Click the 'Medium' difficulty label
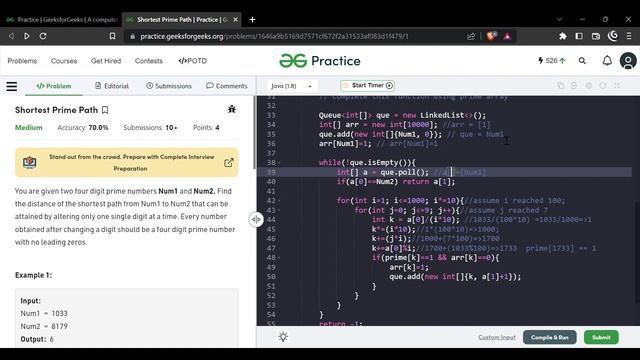The width and height of the screenshot is (640, 360). point(29,128)
